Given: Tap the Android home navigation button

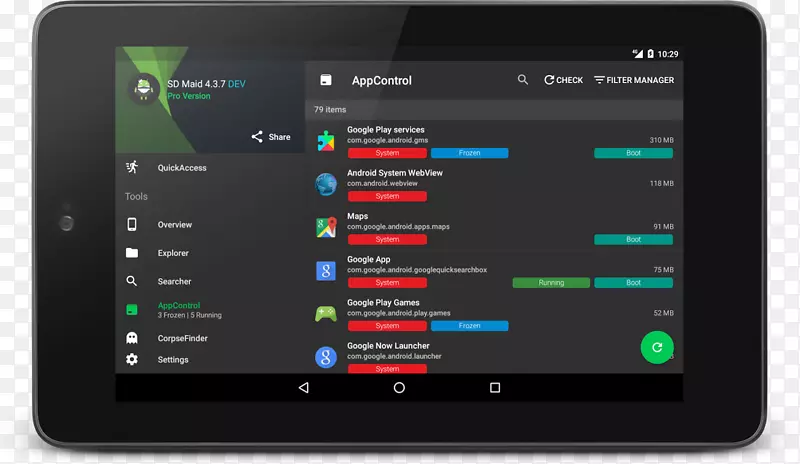Looking at the screenshot, I should coord(399,387).
